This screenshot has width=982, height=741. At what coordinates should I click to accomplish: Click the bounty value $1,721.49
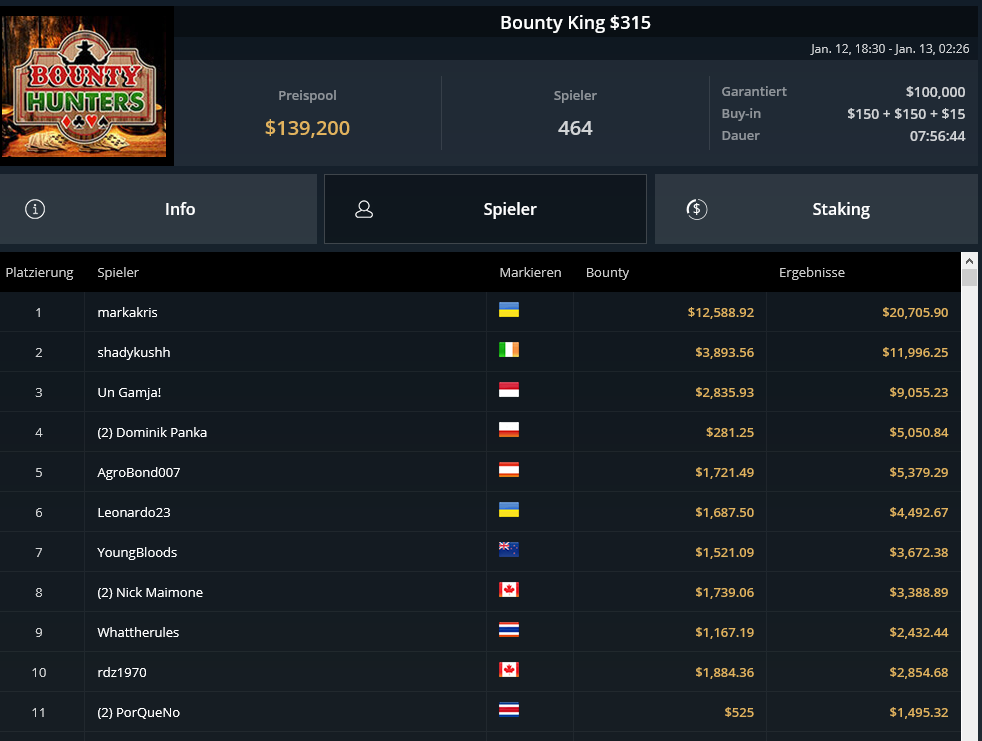click(x=725, y=472)
